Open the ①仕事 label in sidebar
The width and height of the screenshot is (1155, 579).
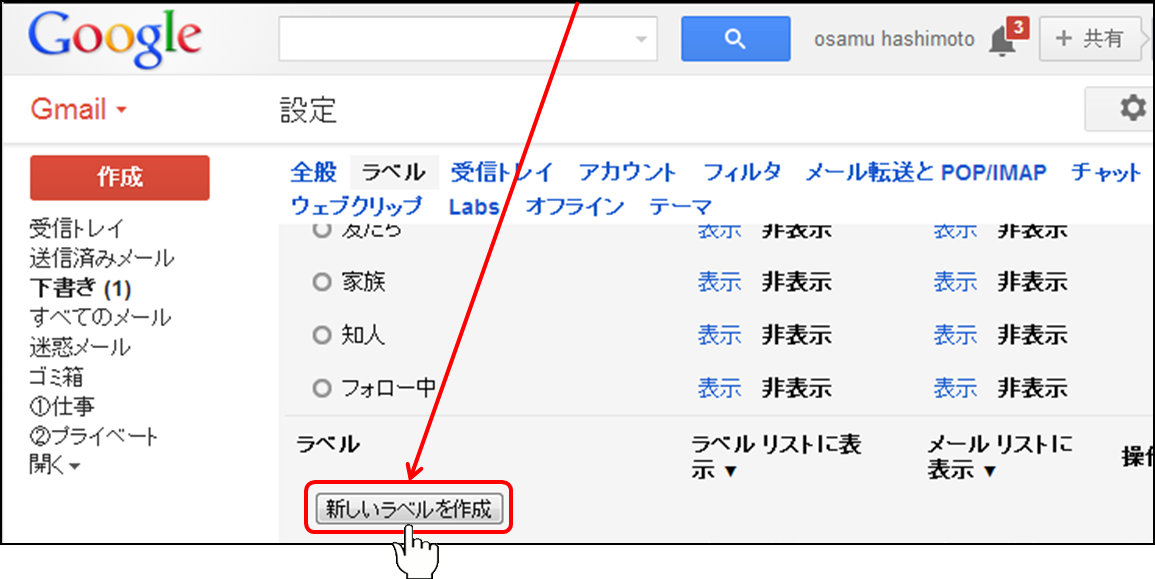[x=62, y=407]
